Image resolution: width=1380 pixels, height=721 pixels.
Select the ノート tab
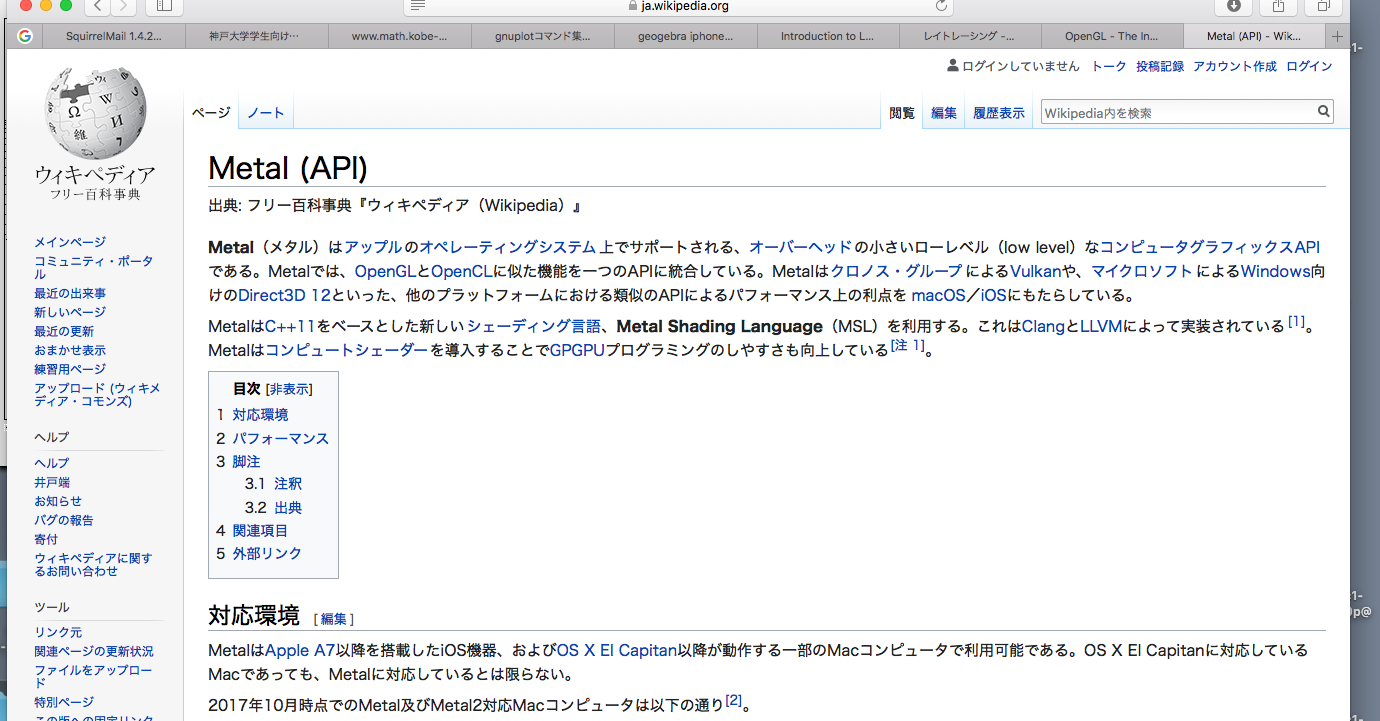[x=266, y=113]
